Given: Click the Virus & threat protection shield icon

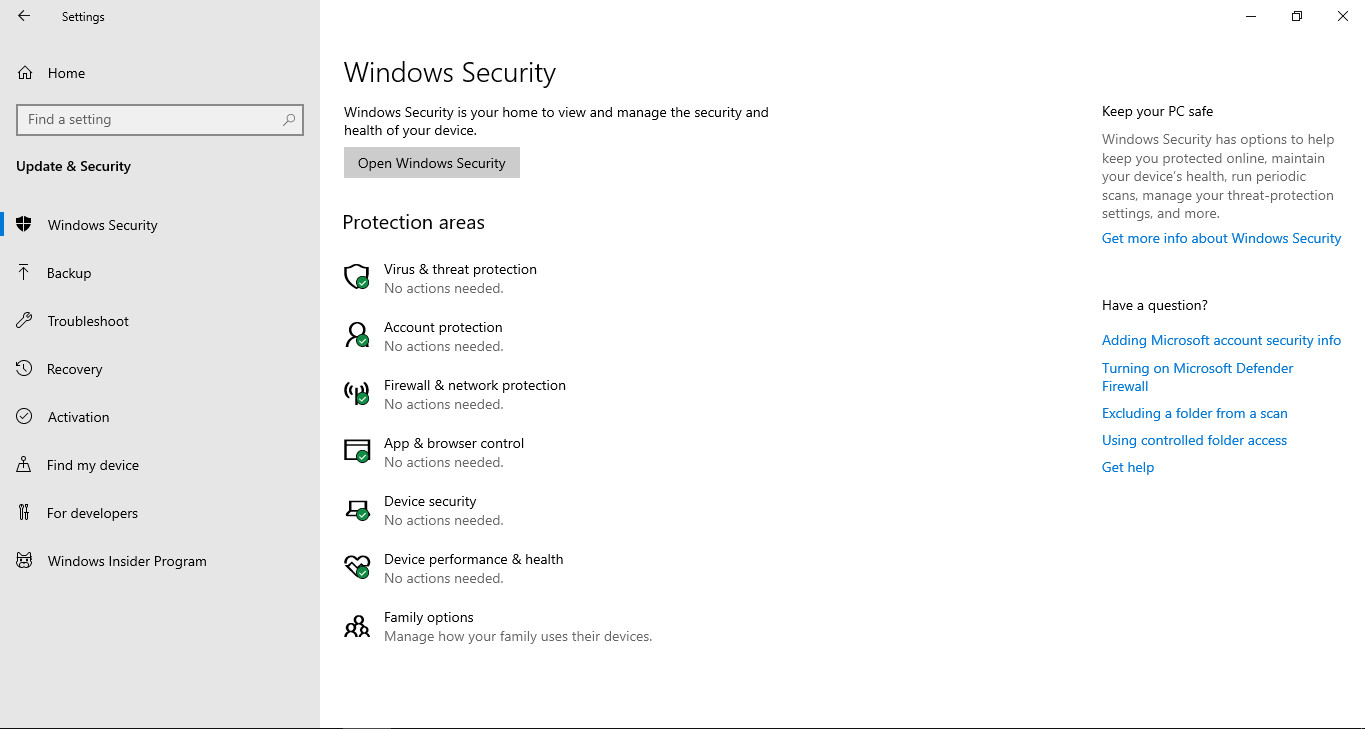Looking at the screenshot, I should (x=357, y=277).
